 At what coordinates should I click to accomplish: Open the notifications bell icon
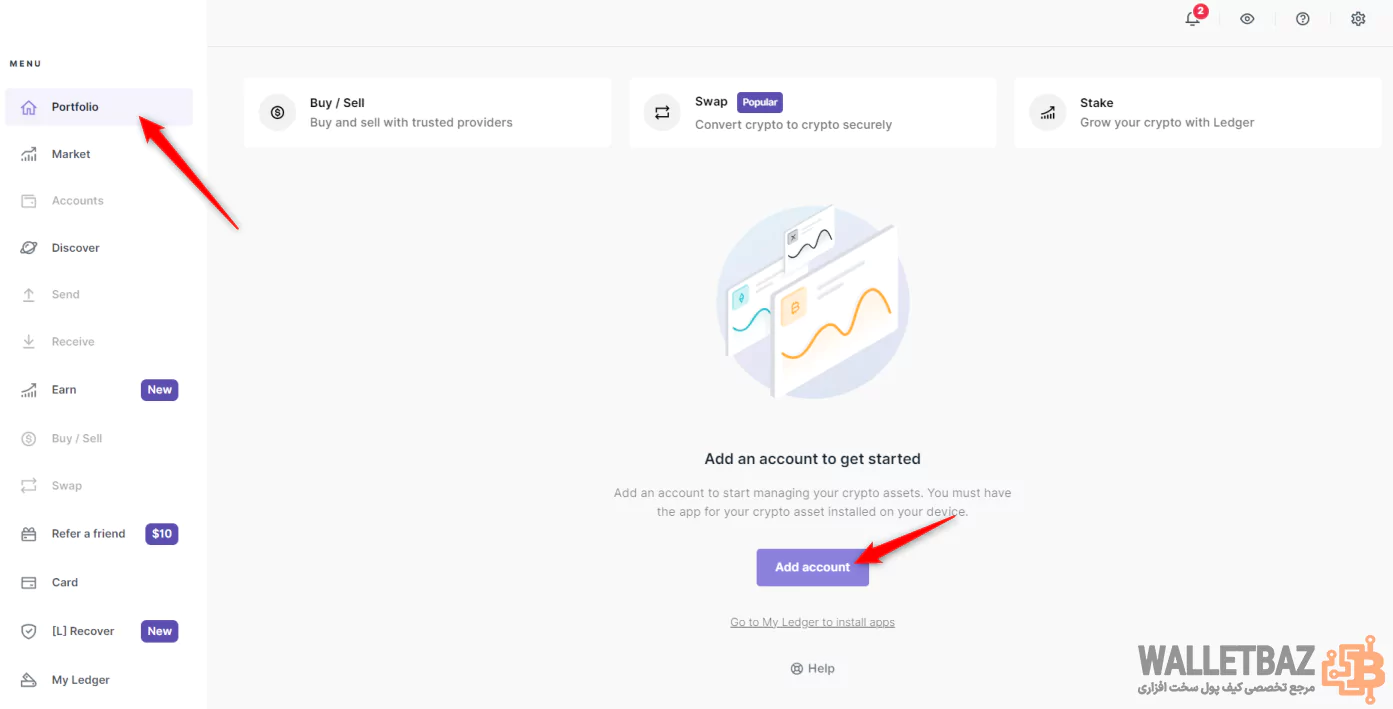tap(1192, 19)
